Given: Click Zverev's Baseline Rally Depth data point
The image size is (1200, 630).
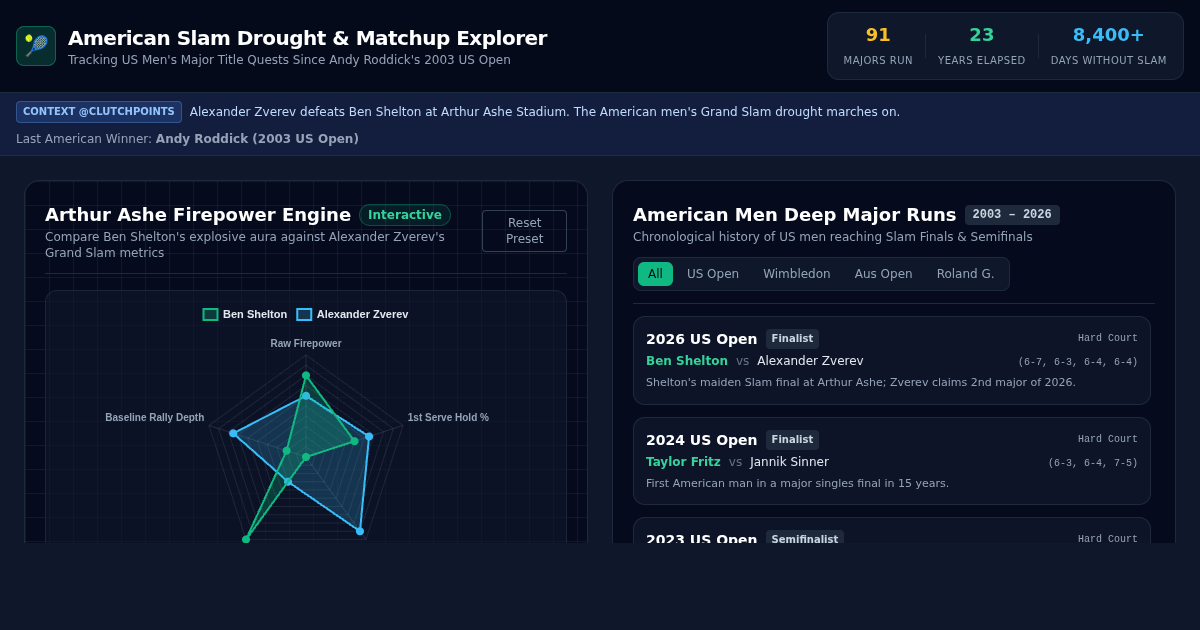Looking at the screenshot, I should coord(233,433).
